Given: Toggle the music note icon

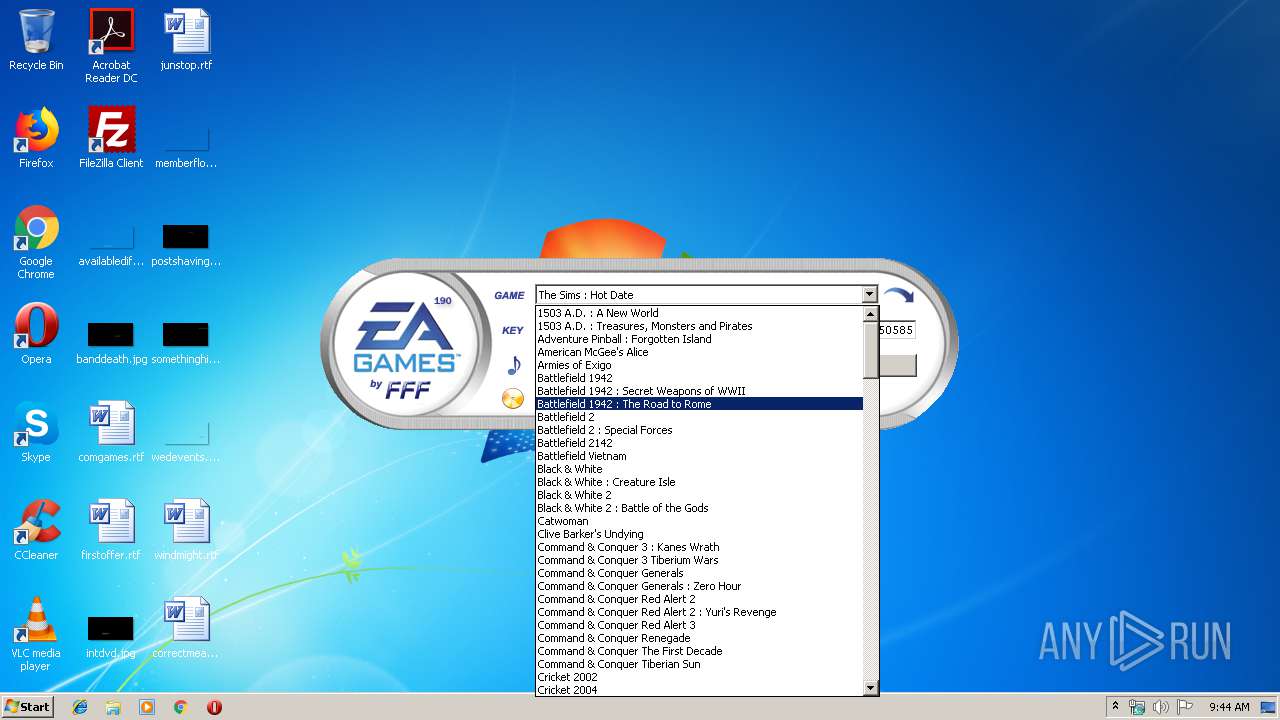Looking at the screenshot, I should [x=514, y=365].
